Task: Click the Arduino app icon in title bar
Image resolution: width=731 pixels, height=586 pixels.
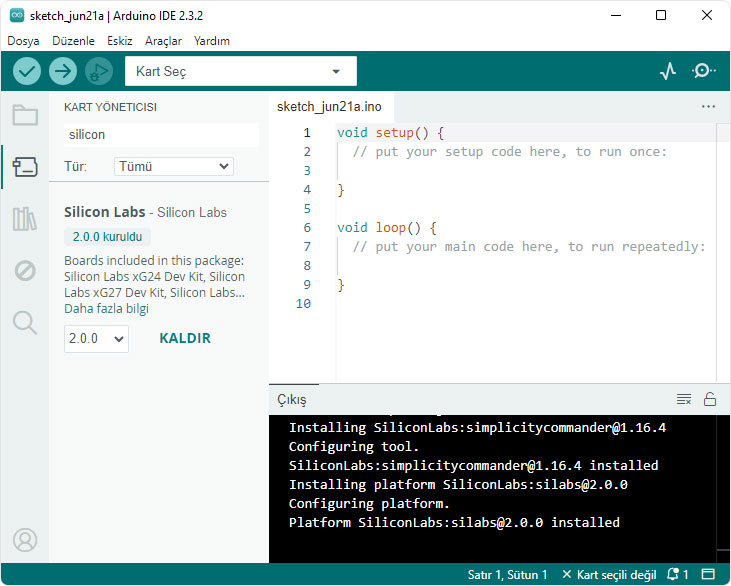Action: (x=17, y=15)
